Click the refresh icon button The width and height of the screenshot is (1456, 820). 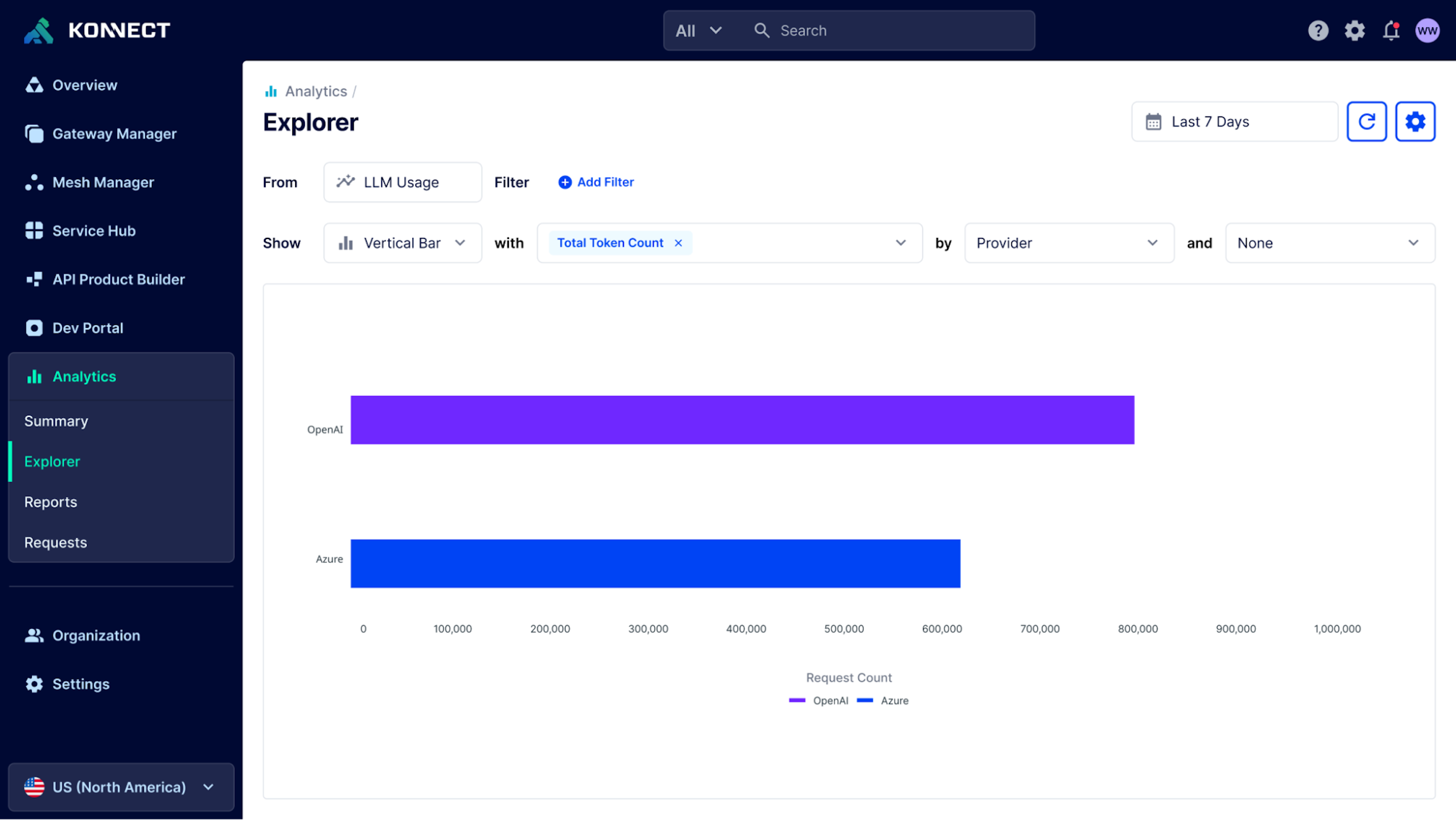pos(1366,121)
